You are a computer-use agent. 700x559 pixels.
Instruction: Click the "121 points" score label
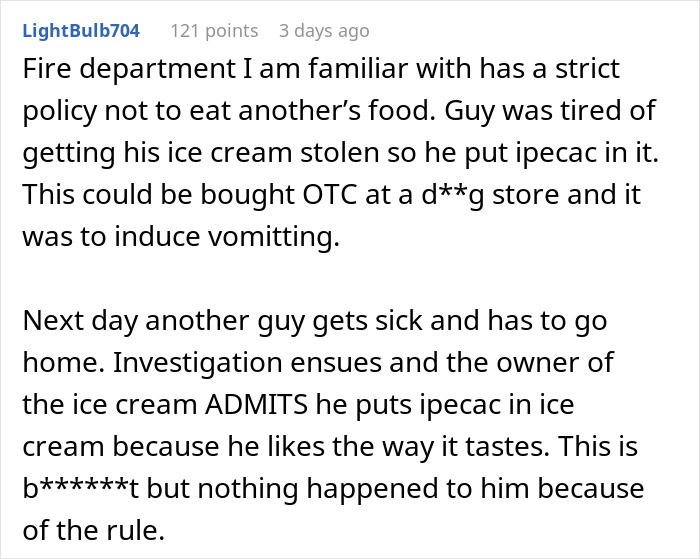click(x=214, y=31)
